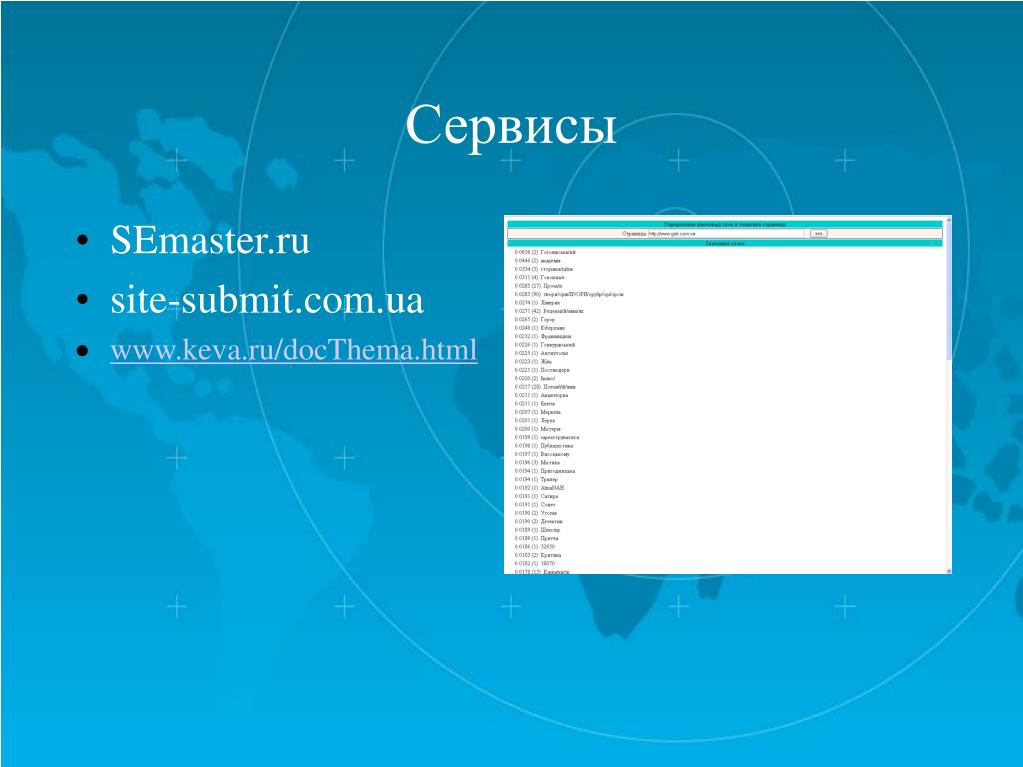
Task: Open the www.keva.ru/docThema.html link
Action: (294, 350)
